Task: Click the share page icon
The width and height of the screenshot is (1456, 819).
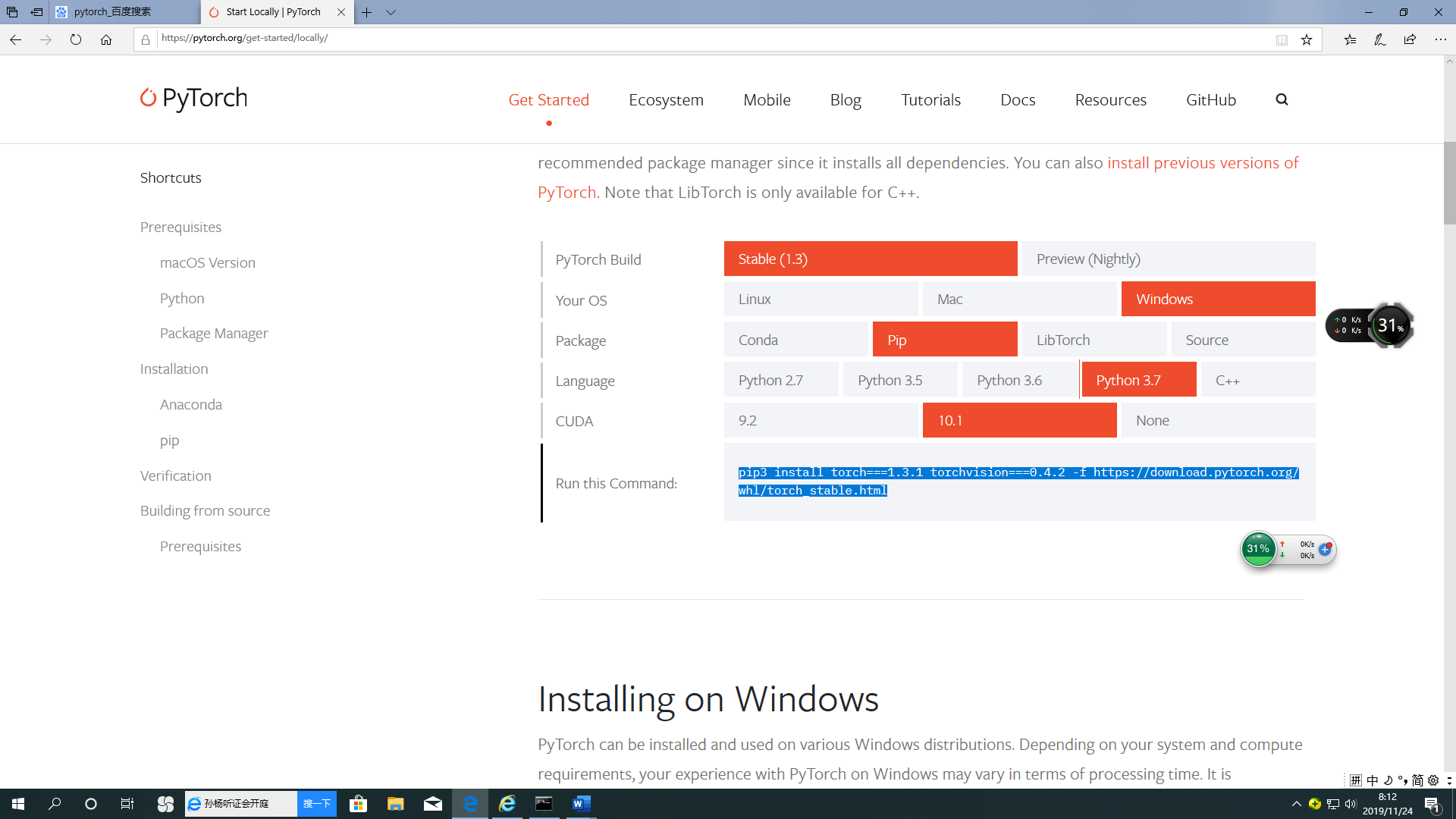Action: pos(1410,39)
